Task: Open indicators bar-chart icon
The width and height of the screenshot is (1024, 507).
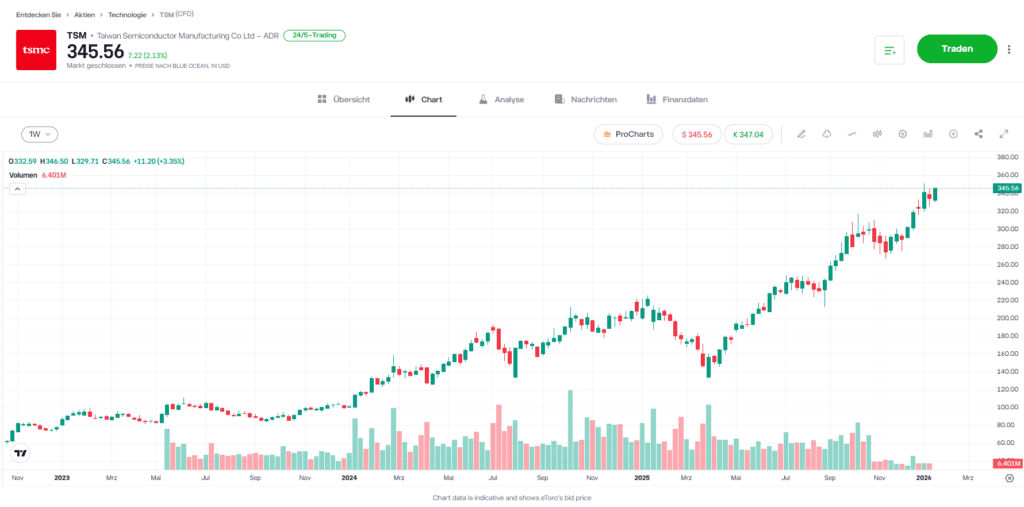Action: click(928, 134)
